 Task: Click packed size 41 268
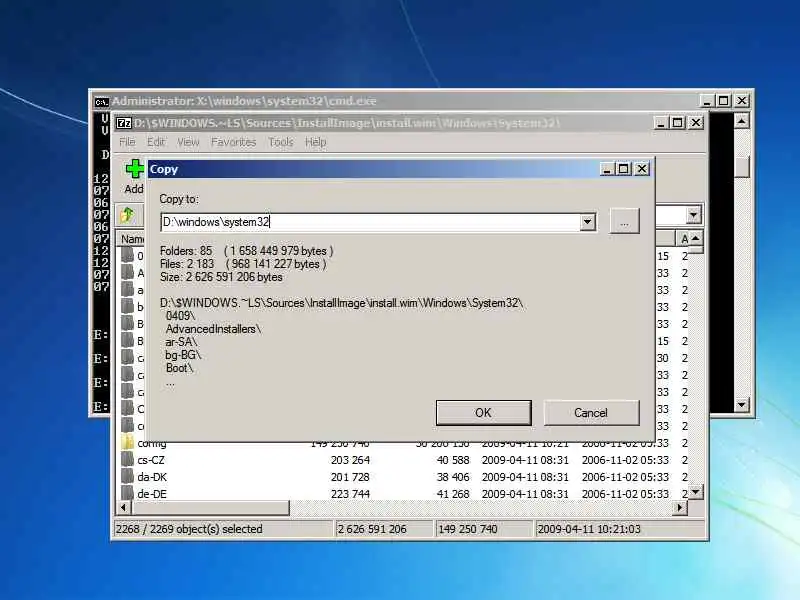click(x=453, y=494)
